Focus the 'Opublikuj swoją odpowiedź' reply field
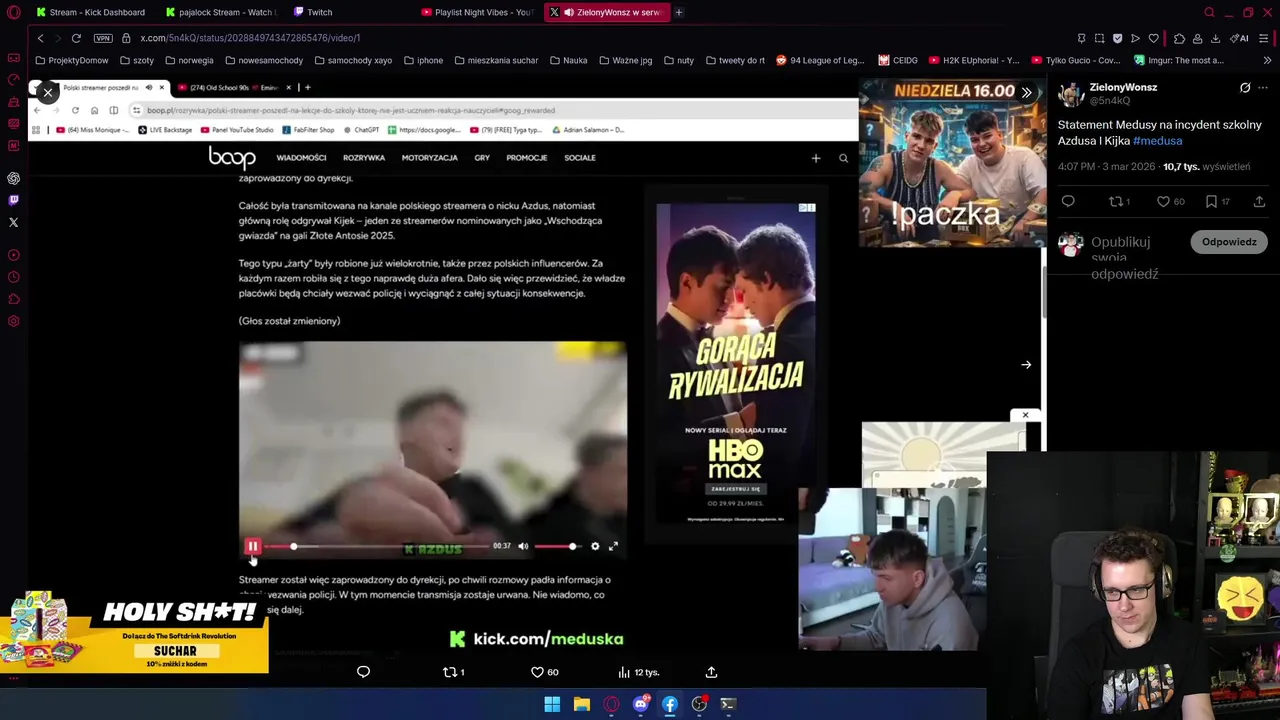 pos(1125,258)
